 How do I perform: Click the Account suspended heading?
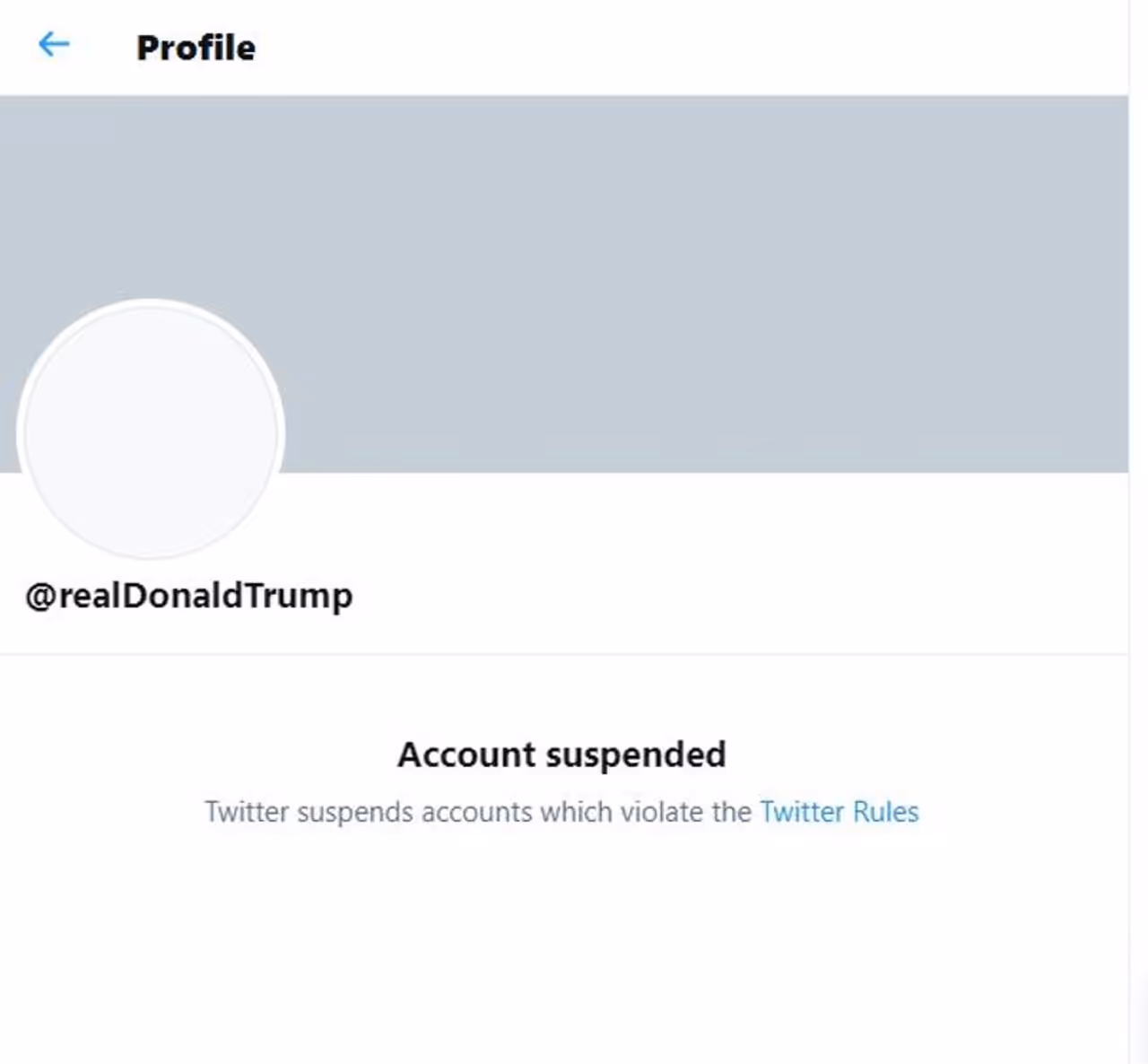(561, 754)
